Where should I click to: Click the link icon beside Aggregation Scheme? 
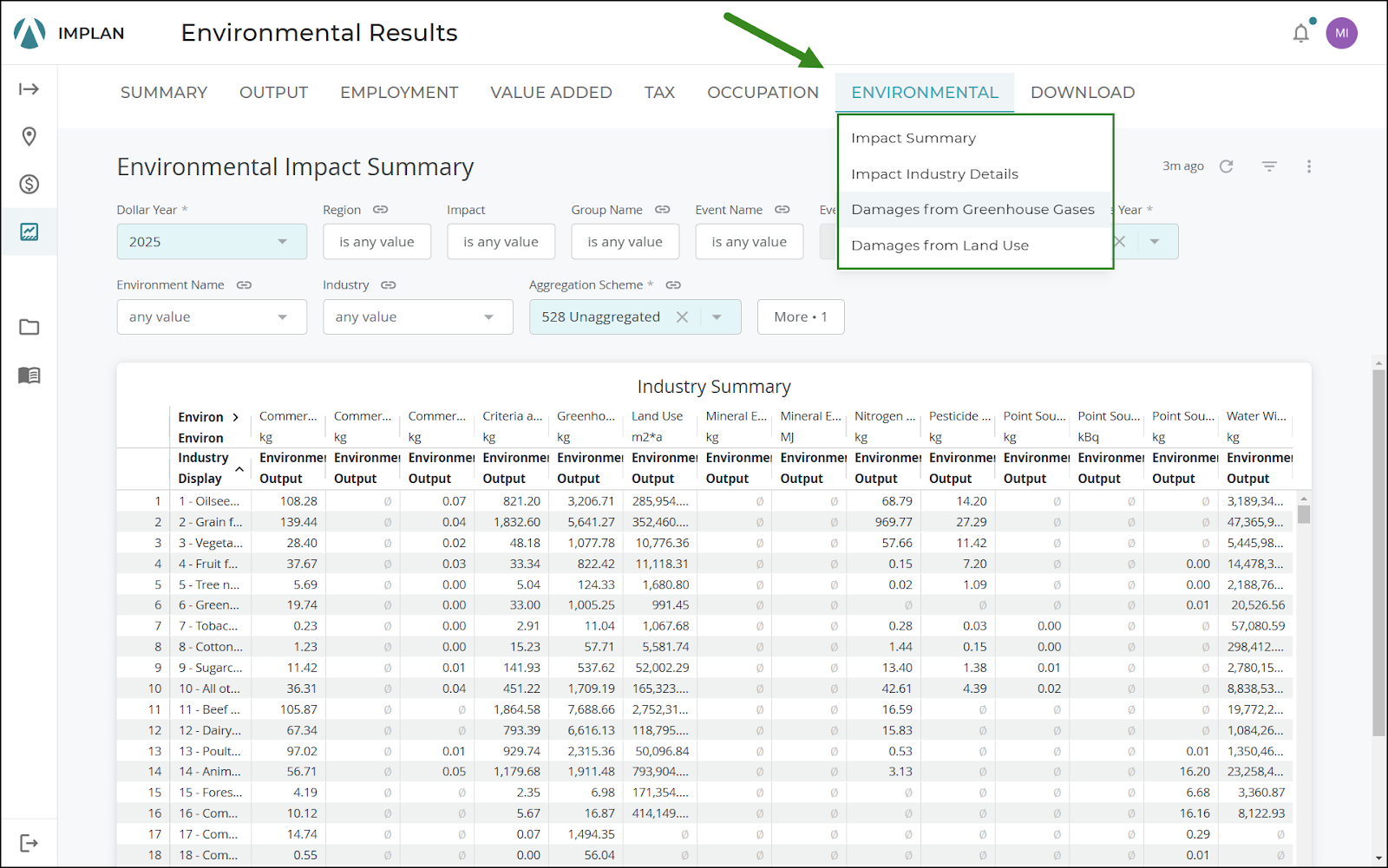[x=673, y=285]
